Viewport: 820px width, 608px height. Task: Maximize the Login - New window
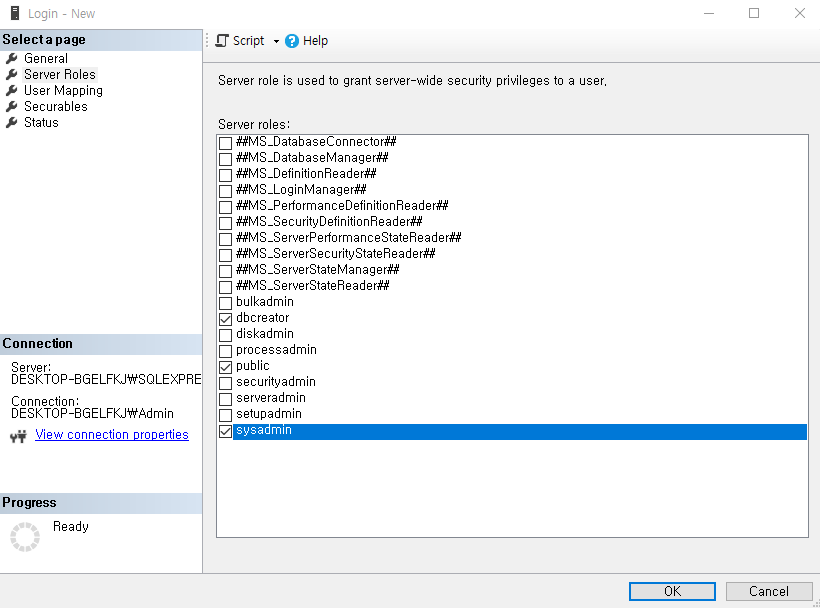coord(754,13)
